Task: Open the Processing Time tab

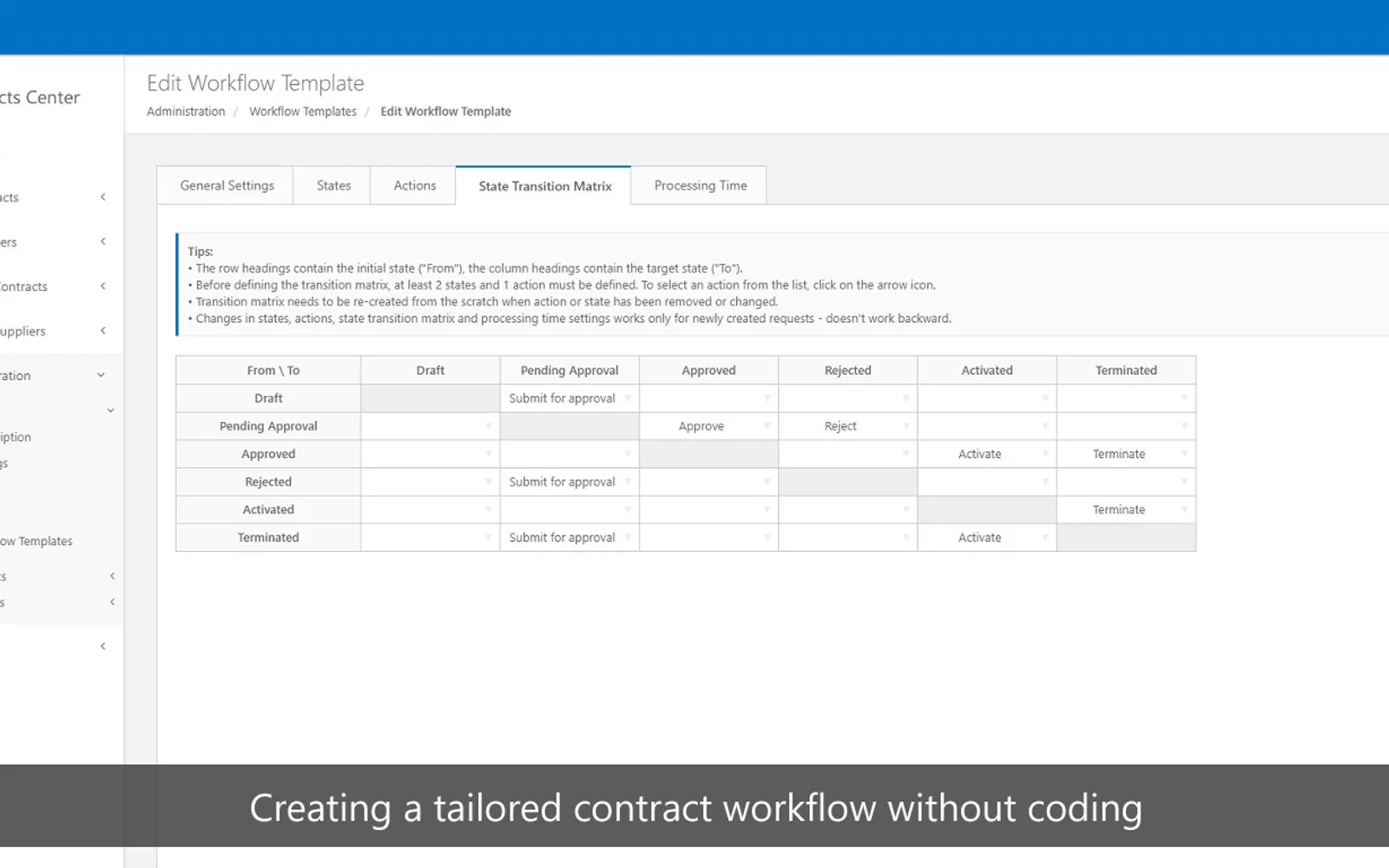Action: (x=700, y=186)
